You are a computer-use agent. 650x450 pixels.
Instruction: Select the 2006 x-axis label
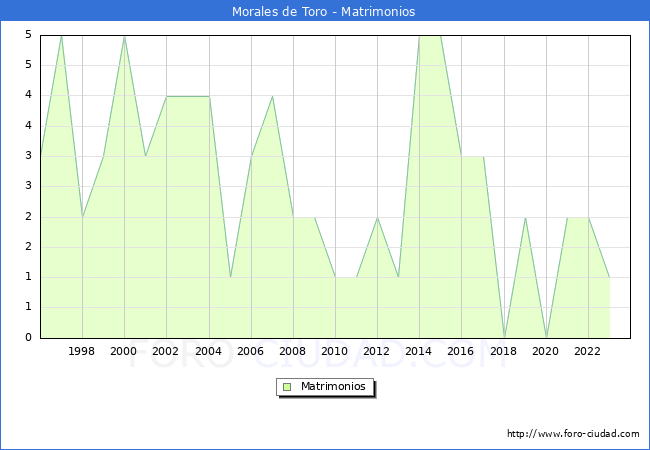tap(250, 351)
